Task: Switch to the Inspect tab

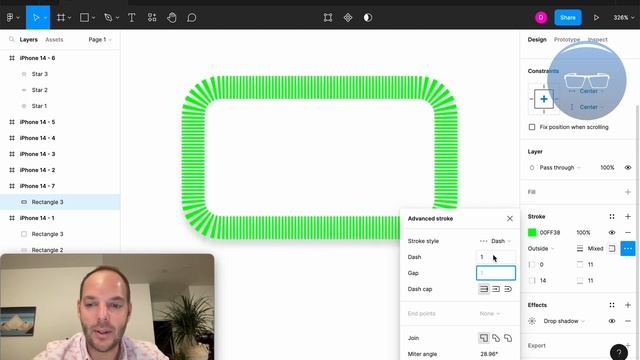Action: (x=598, y=40)
